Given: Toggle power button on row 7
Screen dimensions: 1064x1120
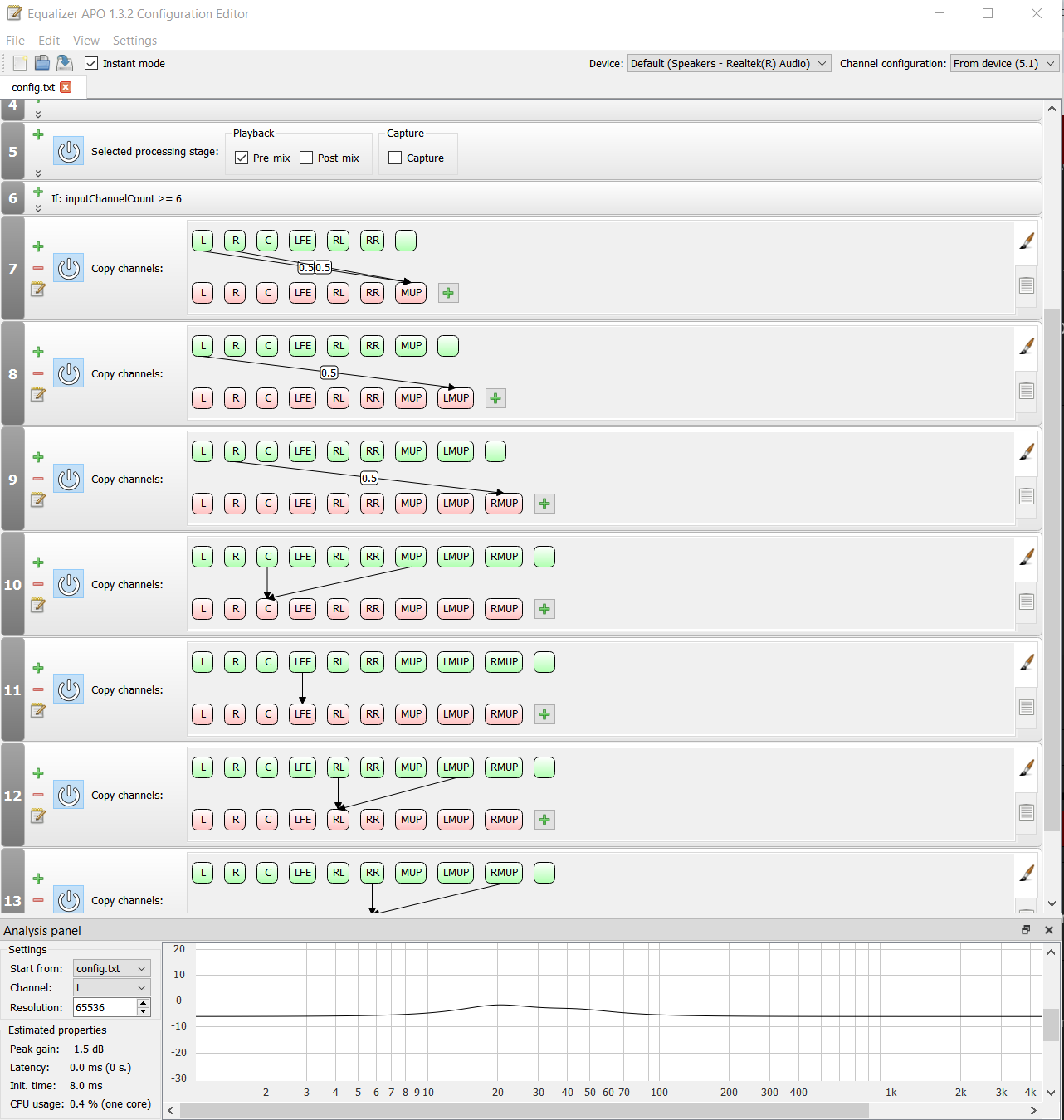Looking at the screenshot, I should (69, 268).
